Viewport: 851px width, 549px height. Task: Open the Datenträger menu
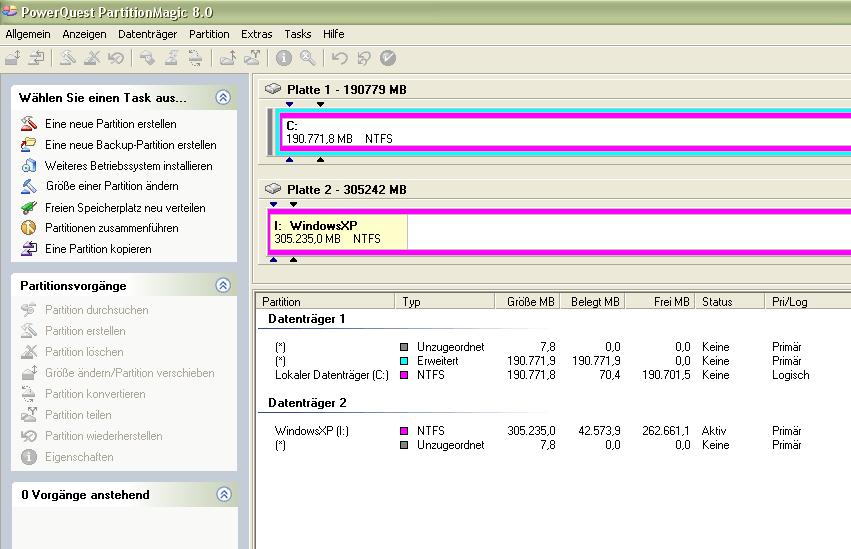click(148, 34)
